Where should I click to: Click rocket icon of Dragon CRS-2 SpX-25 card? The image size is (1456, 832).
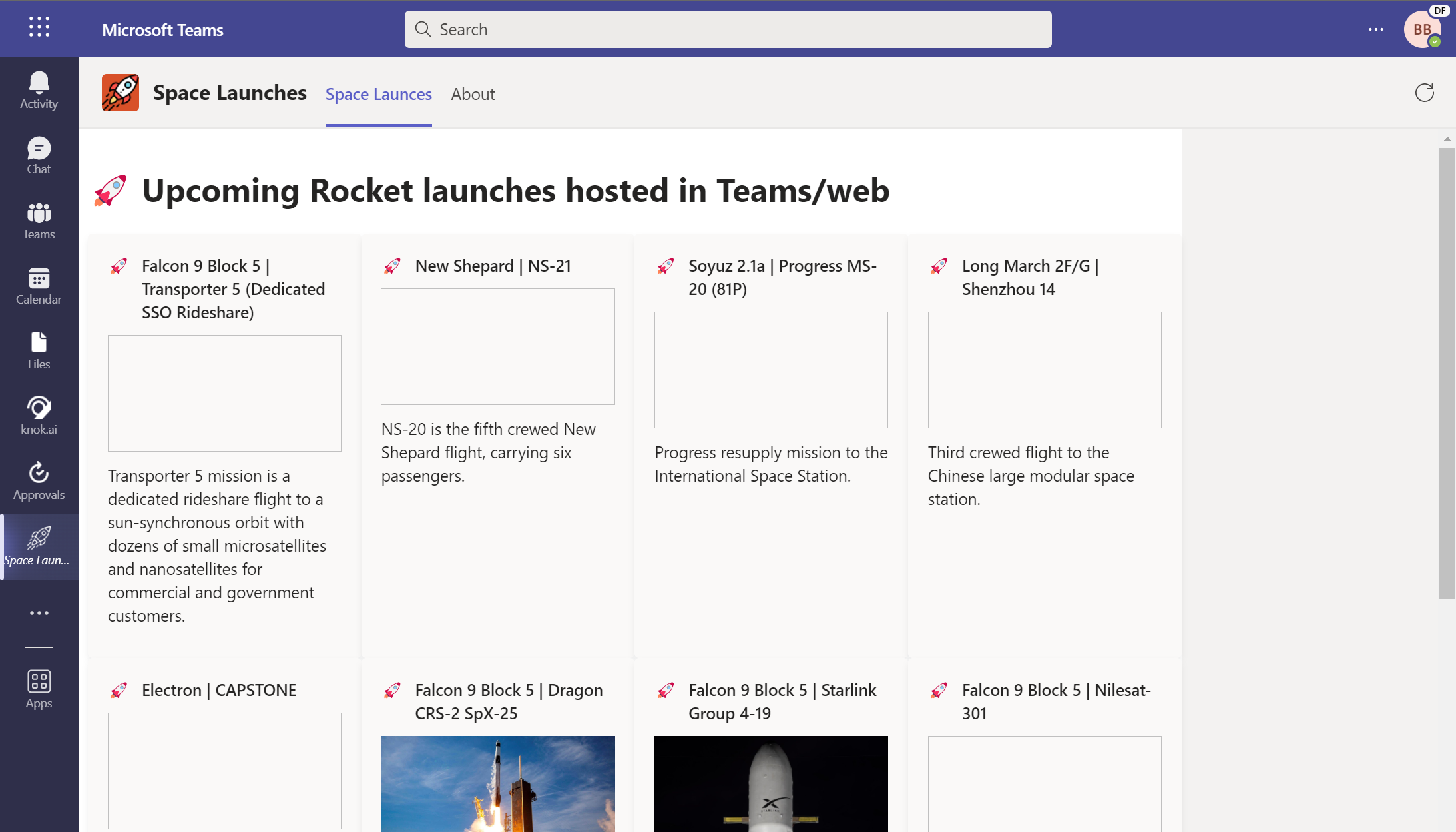392,691
